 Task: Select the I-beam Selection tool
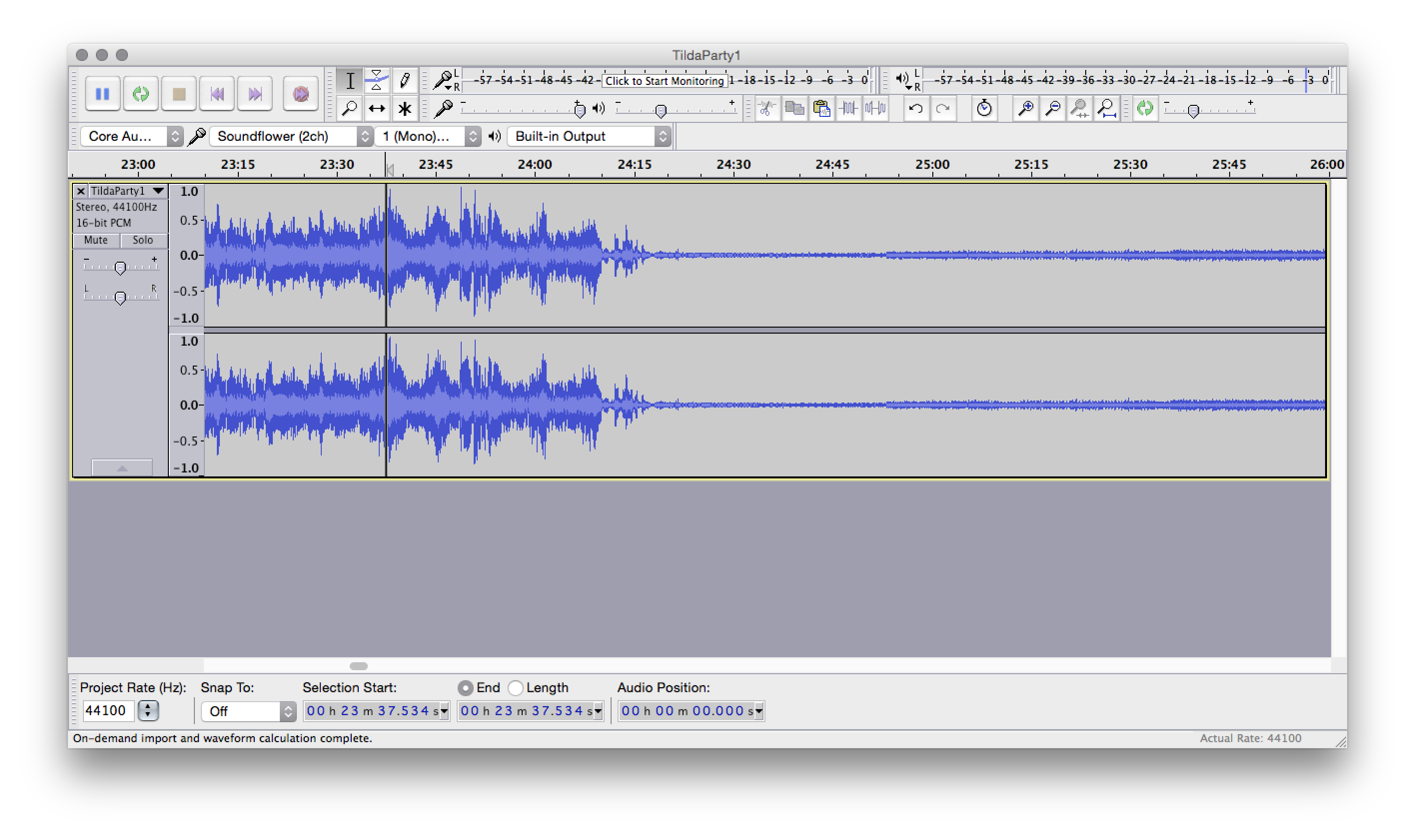(x=350, y=80)
